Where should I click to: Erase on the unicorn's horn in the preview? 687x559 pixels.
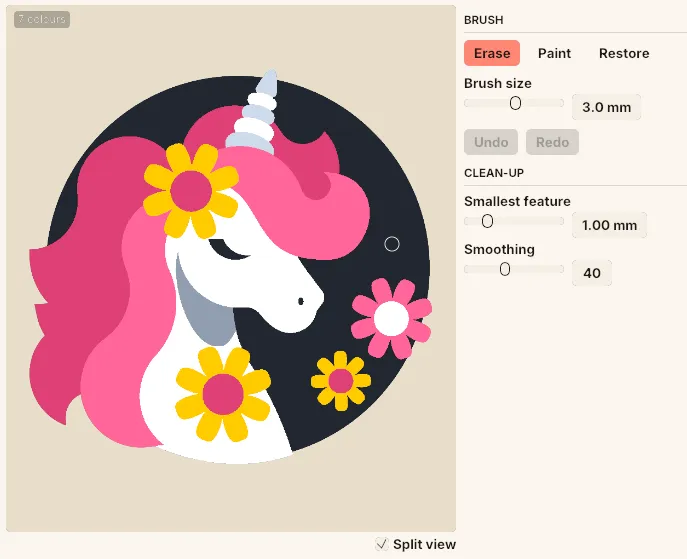(x=259, y=113)
